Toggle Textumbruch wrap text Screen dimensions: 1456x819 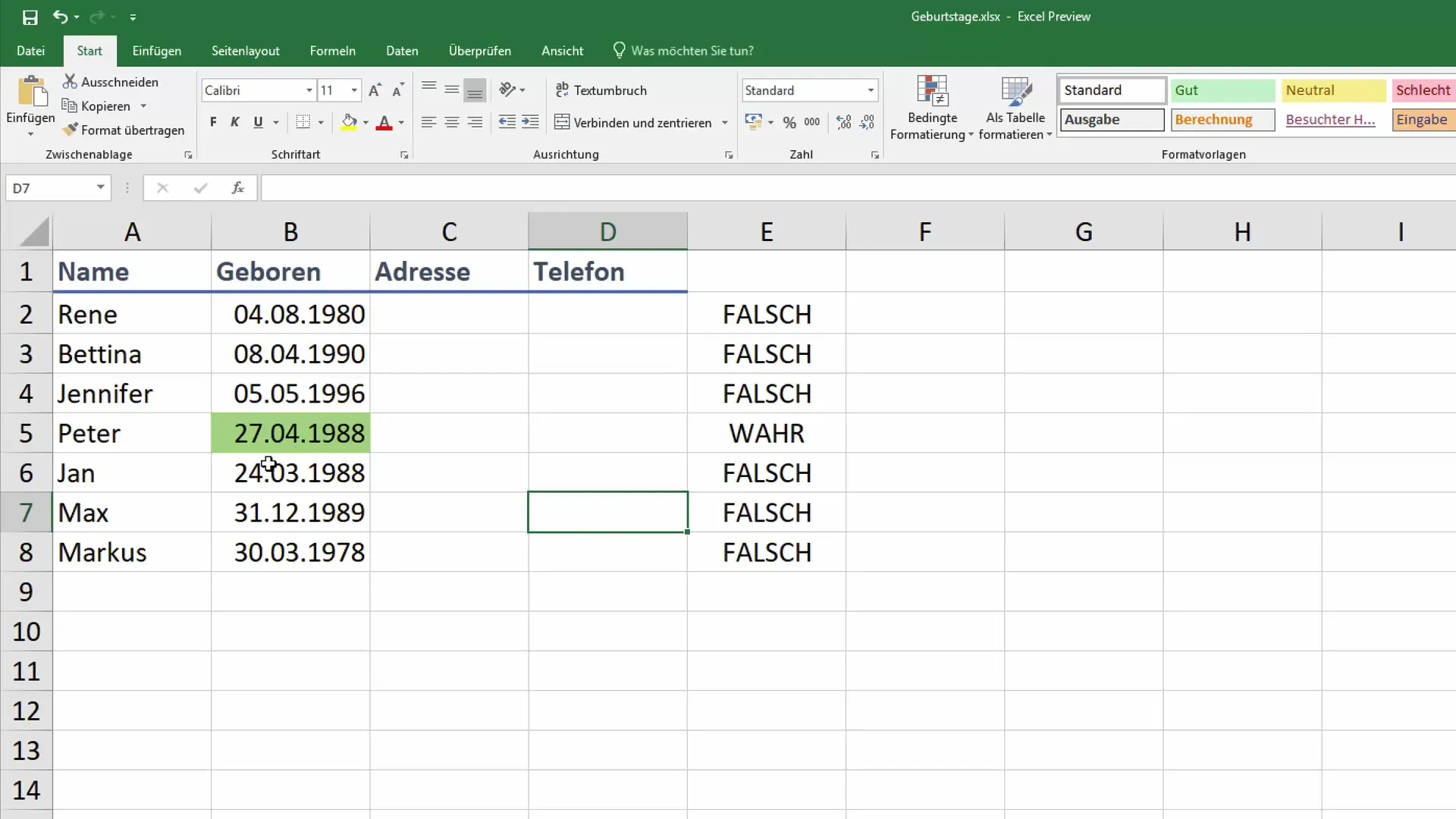pyautogui.click(x=601, y=90)
